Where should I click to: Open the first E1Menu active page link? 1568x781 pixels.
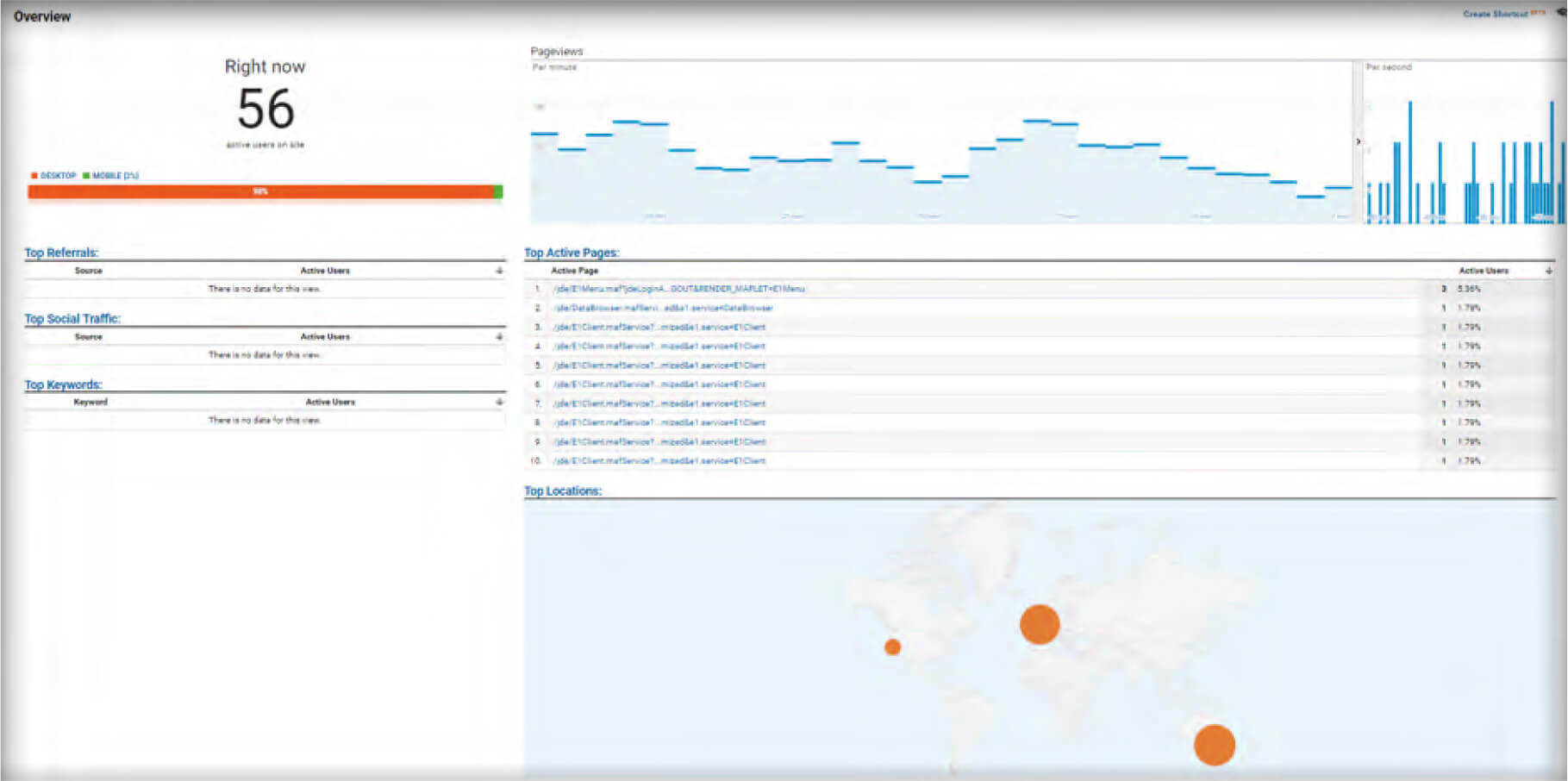pyautogui.click(x=678, y=289)
